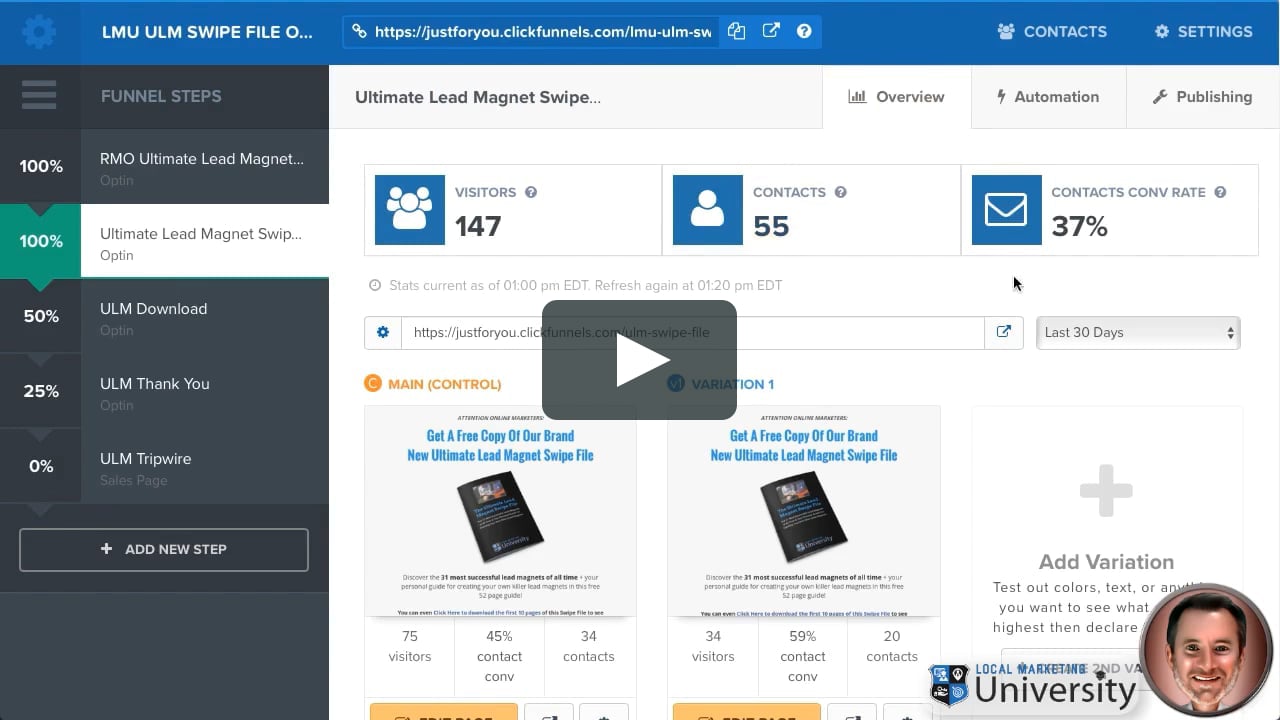
Task: Click the 59% contact conv cell
Action: 803,656
